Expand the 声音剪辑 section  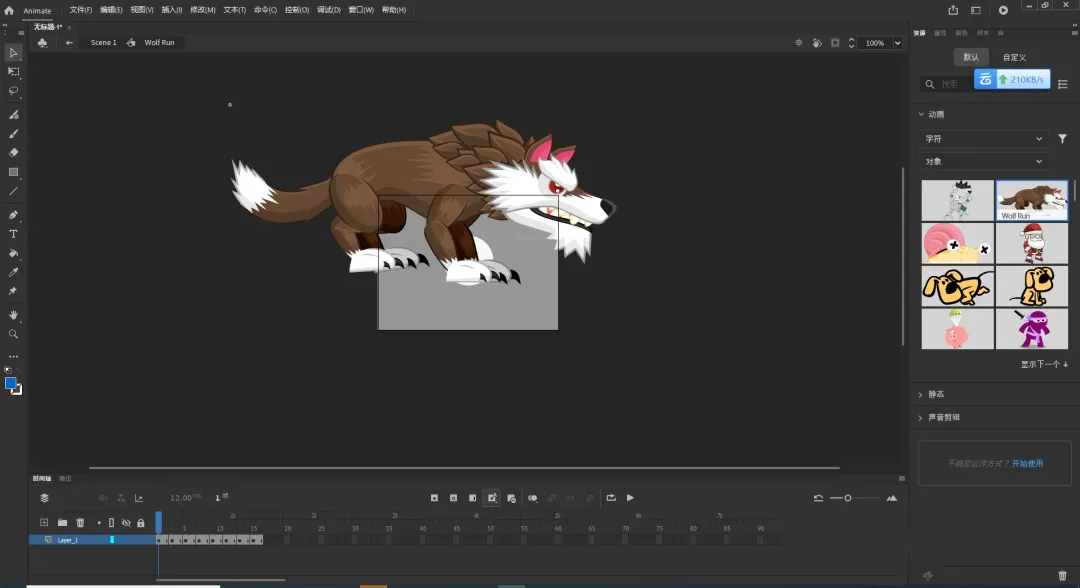(943, 417)
